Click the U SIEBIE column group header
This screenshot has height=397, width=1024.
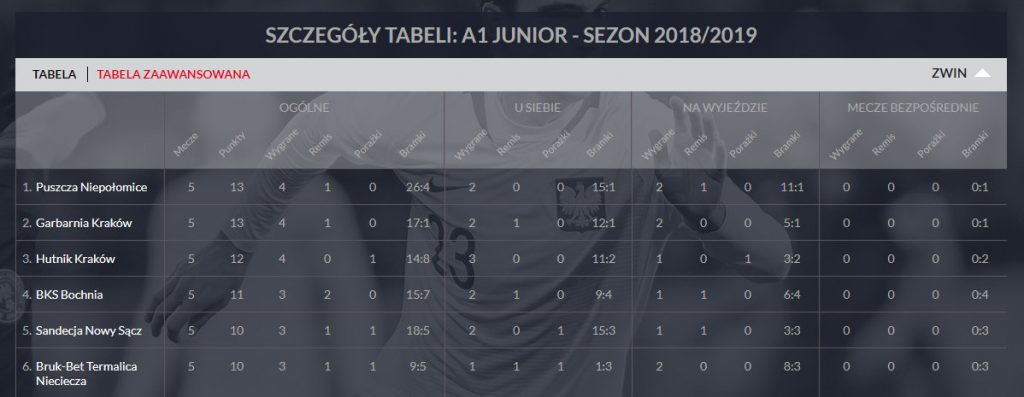[x=537, y=108]
